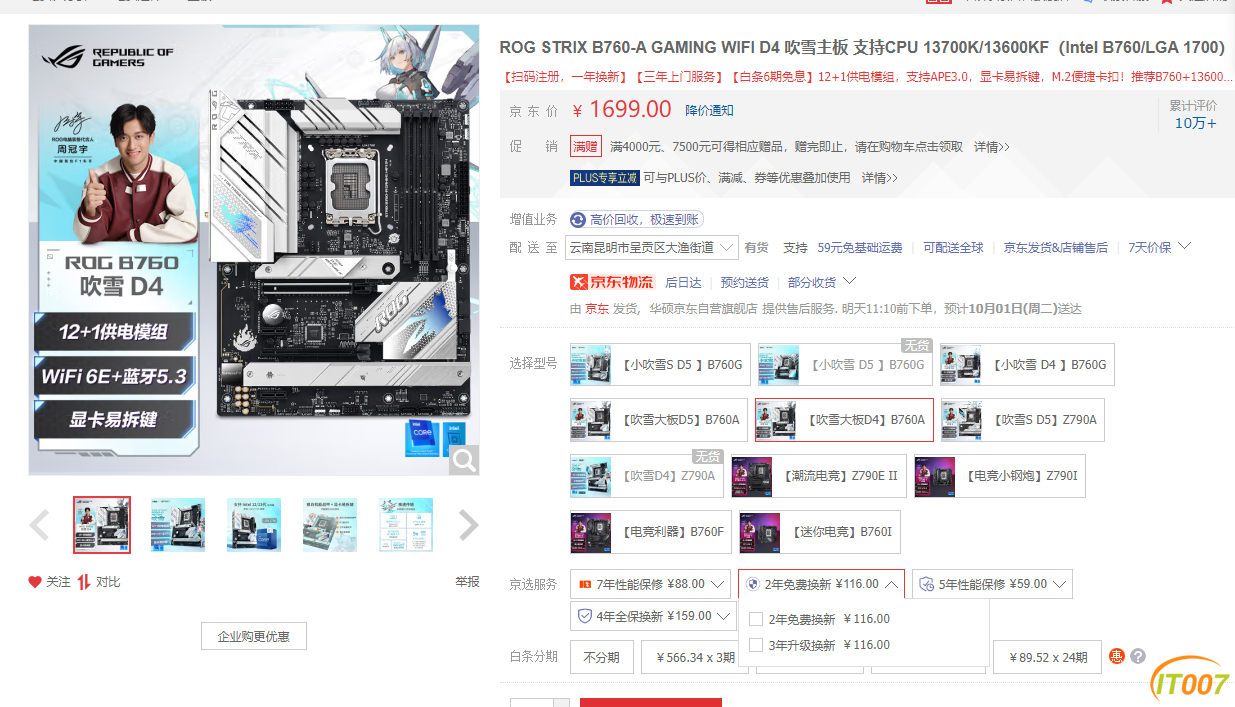Click the 高价回收 recycle icon
The width and height of the screenshot is (1235, 707).
(x=578, y=220)
